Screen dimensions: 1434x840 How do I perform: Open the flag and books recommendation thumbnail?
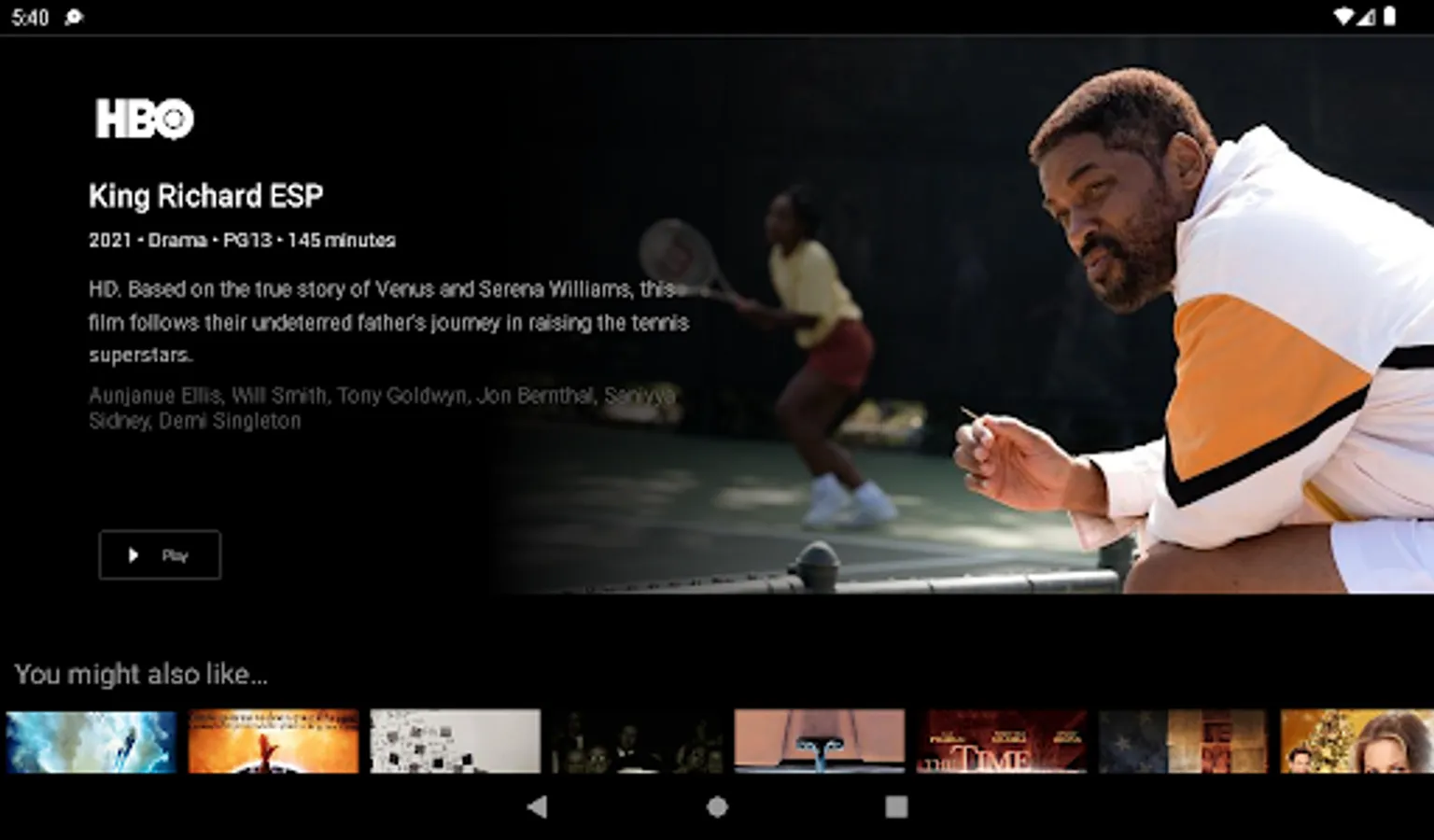[1183, 741]
